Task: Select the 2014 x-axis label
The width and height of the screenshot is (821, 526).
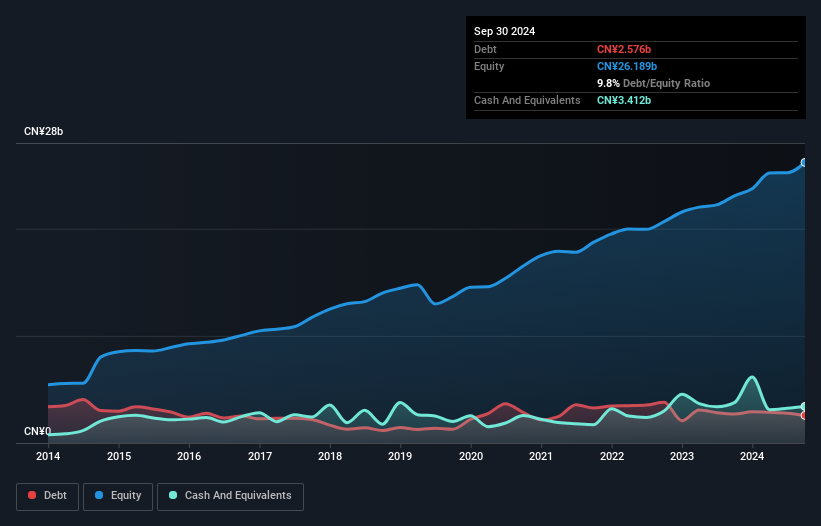Action: 48,457
